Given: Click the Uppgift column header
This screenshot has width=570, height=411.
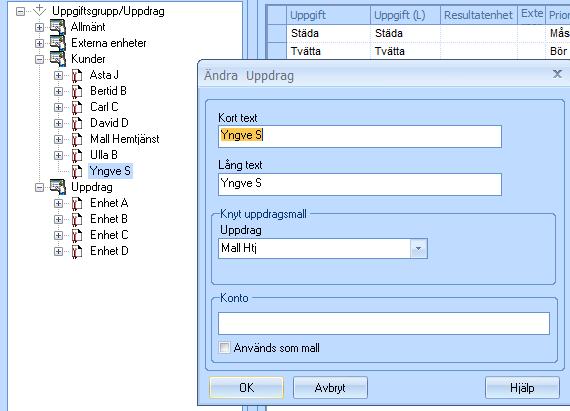Looking at the screenshot, I should 329,15.
